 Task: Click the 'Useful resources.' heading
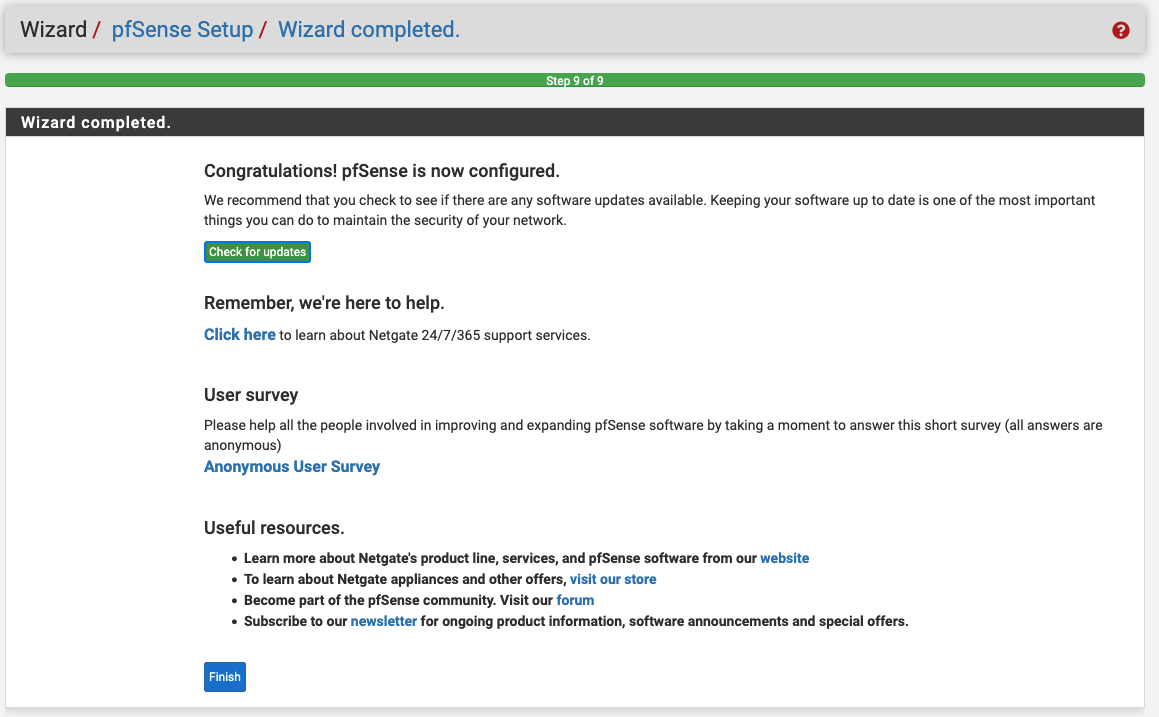[274, 528]
